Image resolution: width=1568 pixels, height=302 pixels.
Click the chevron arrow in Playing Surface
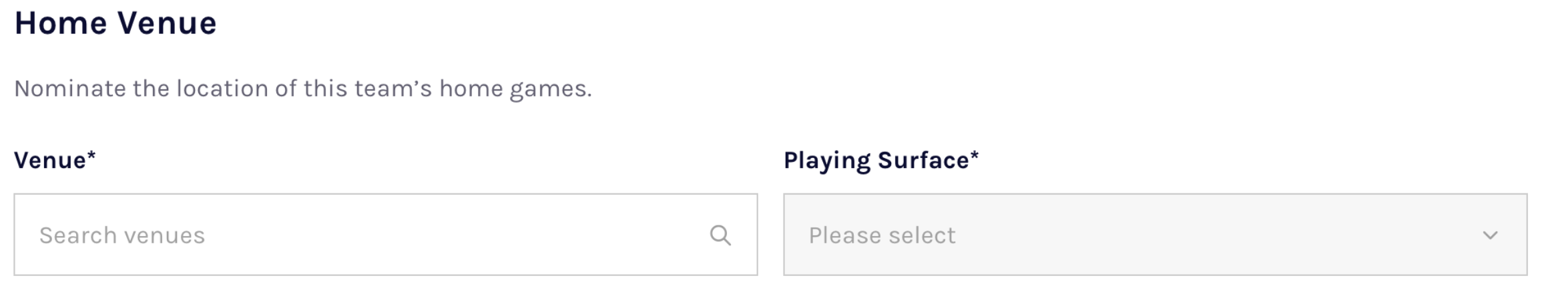click(x=1490, y=235)
